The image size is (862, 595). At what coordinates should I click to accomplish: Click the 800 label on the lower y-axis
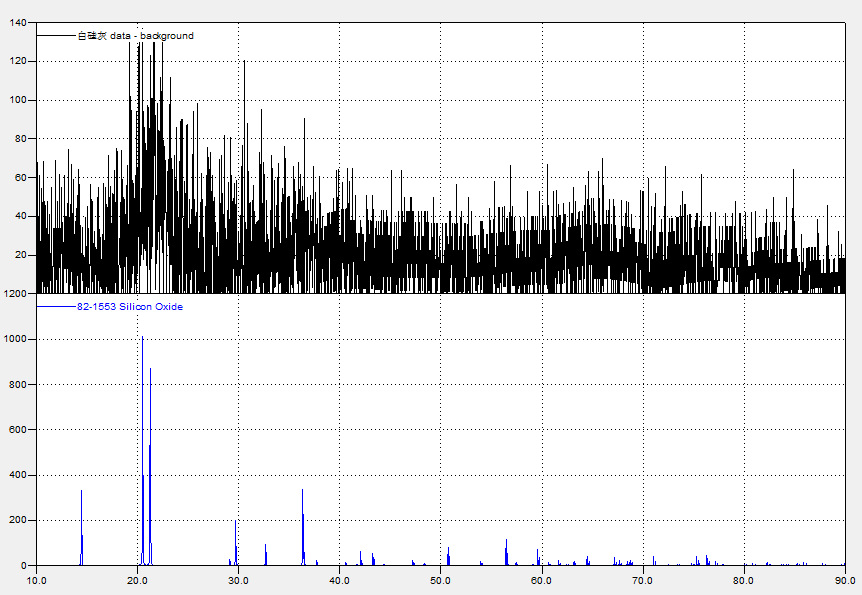[18, 384]
